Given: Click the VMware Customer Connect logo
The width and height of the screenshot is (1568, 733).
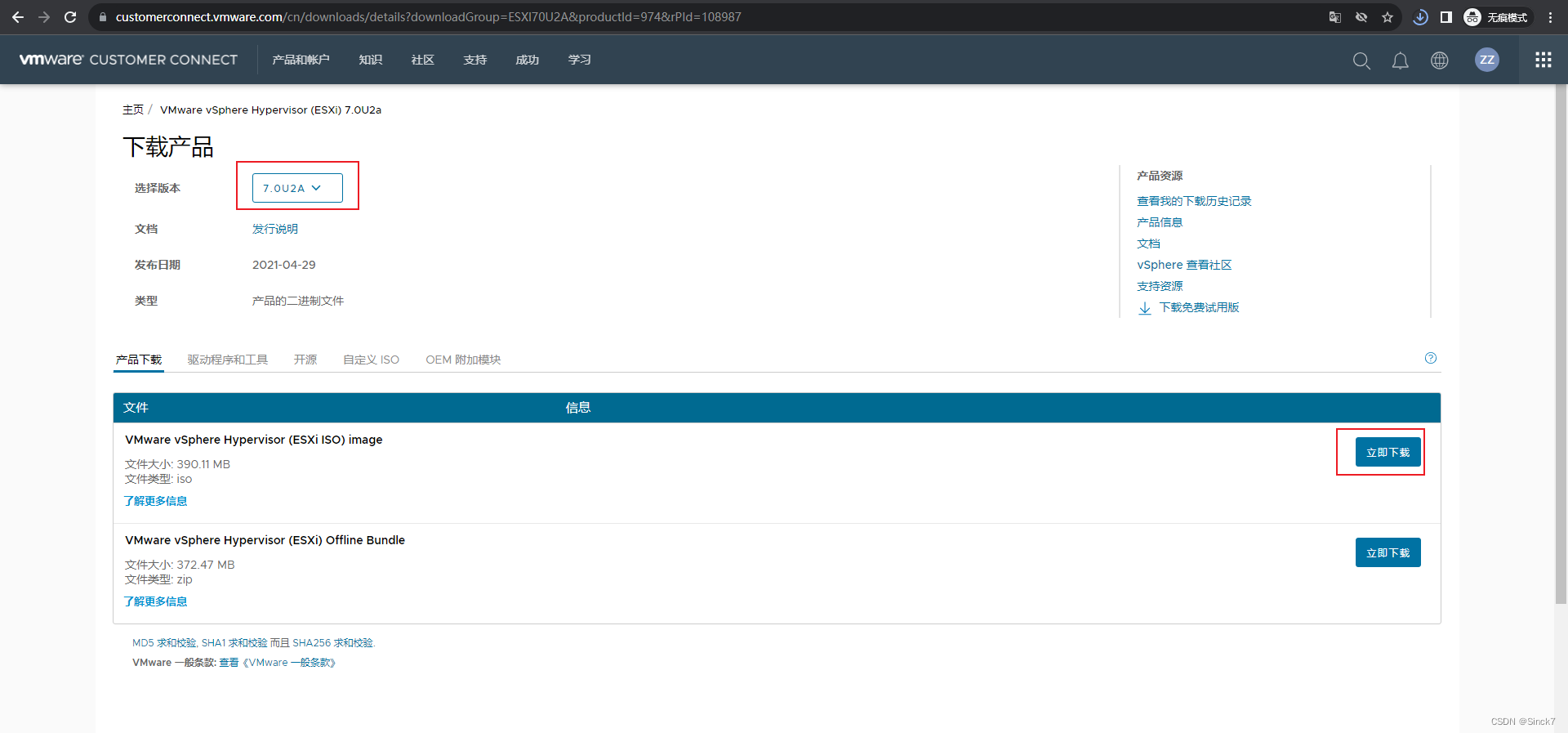Looking at the screenshot, I should [128, 60].
